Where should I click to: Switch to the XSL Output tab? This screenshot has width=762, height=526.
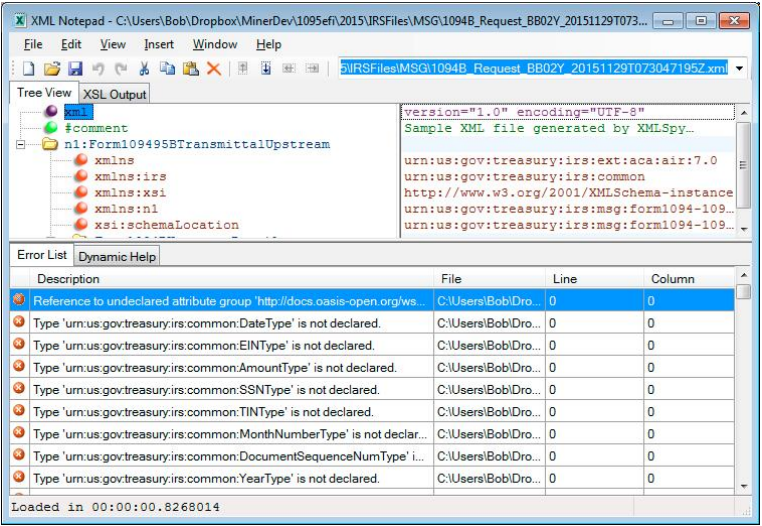point(115,94)
